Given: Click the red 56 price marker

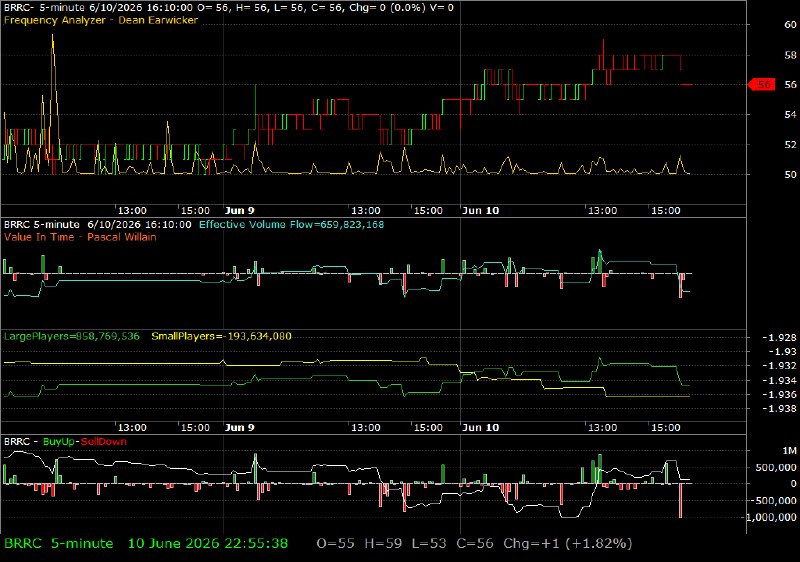Looking at the screenshot, I should click(x=762, y=84).
